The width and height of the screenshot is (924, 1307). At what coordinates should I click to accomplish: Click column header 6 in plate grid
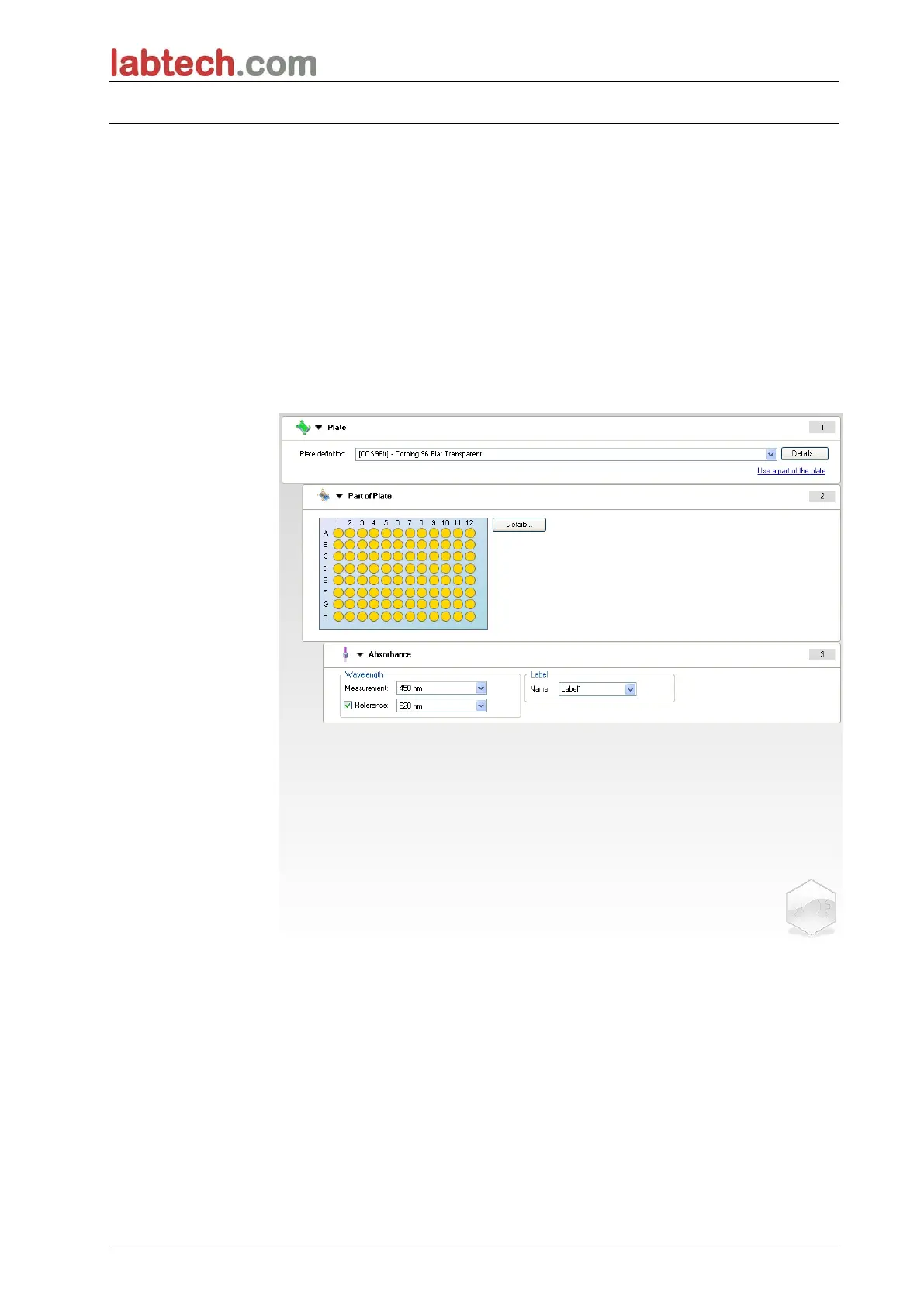pos(397,523)
